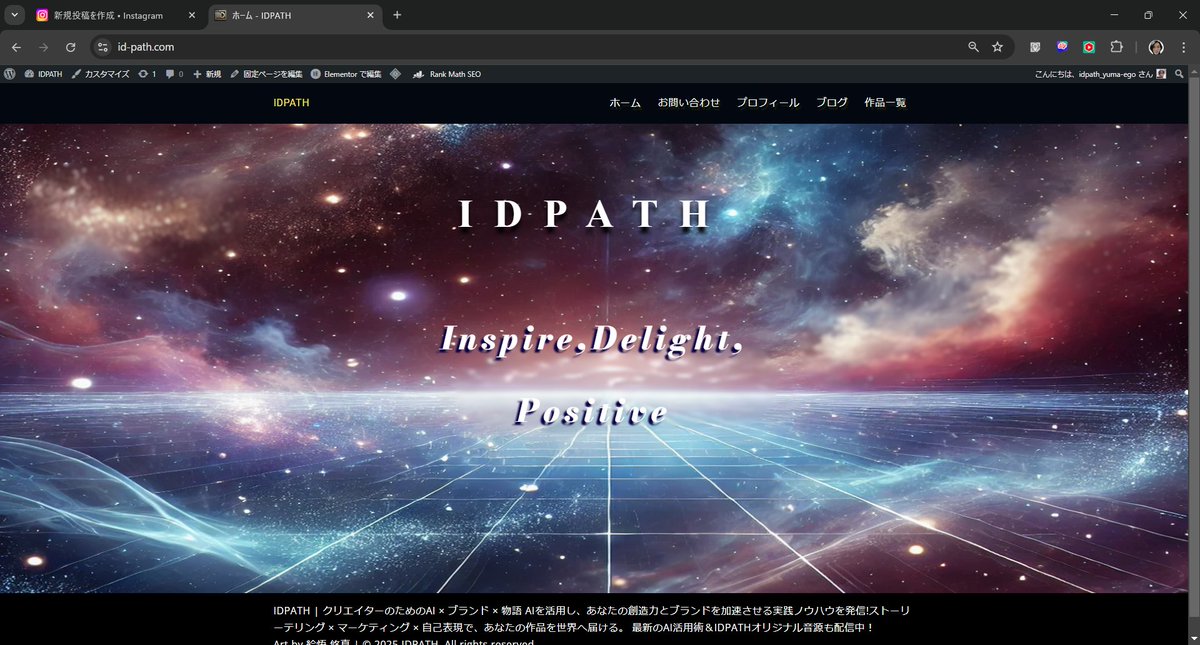This screenshot has height=645, width=1200.
Task: Switch to the Instagram tab
Action: (115, 15)
